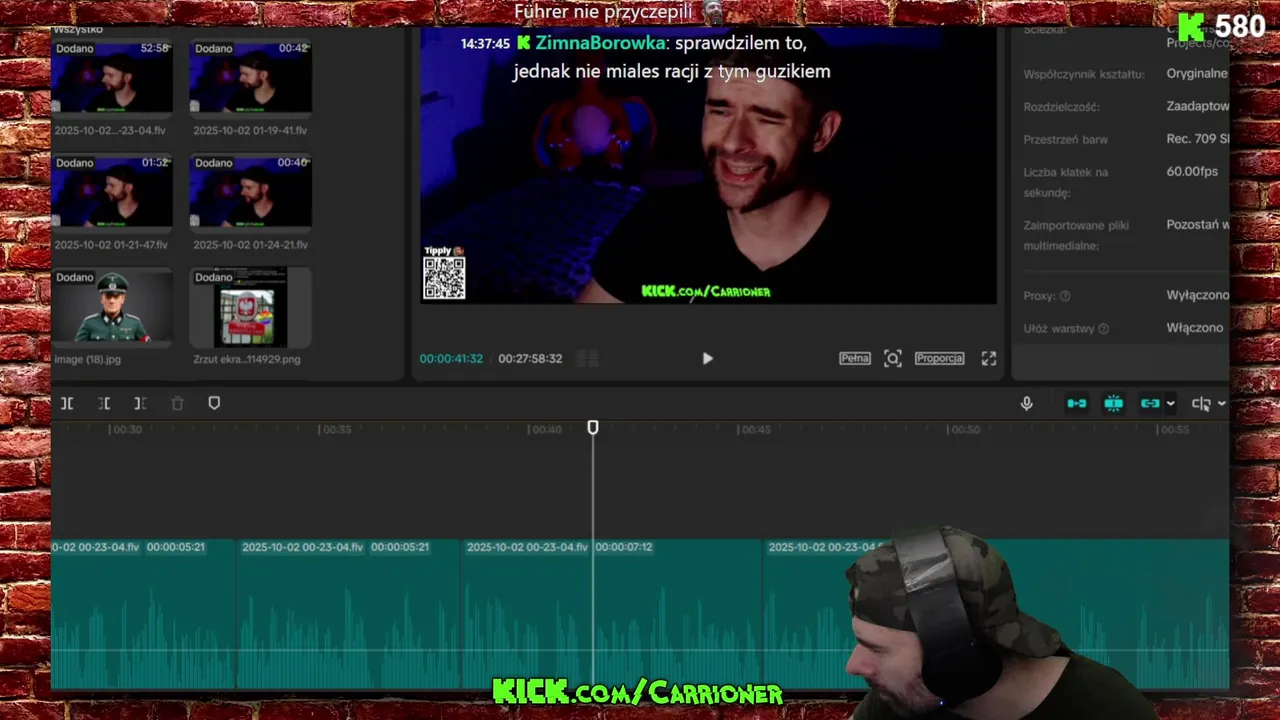Select the 00:46 clip thumbnail 01-24-21.flv
The height and width of the screenshot is (720, 1280).
[x=250, y=191]
